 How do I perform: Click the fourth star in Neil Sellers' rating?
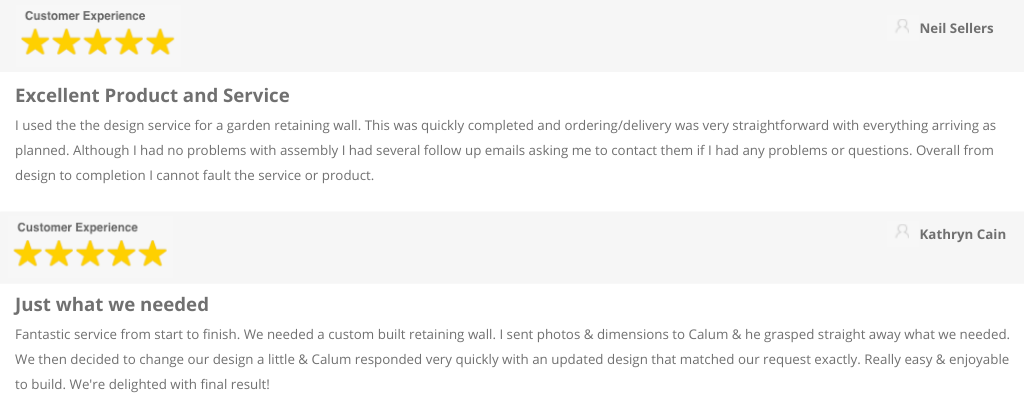pyautogui.click(x=129, y=43)
